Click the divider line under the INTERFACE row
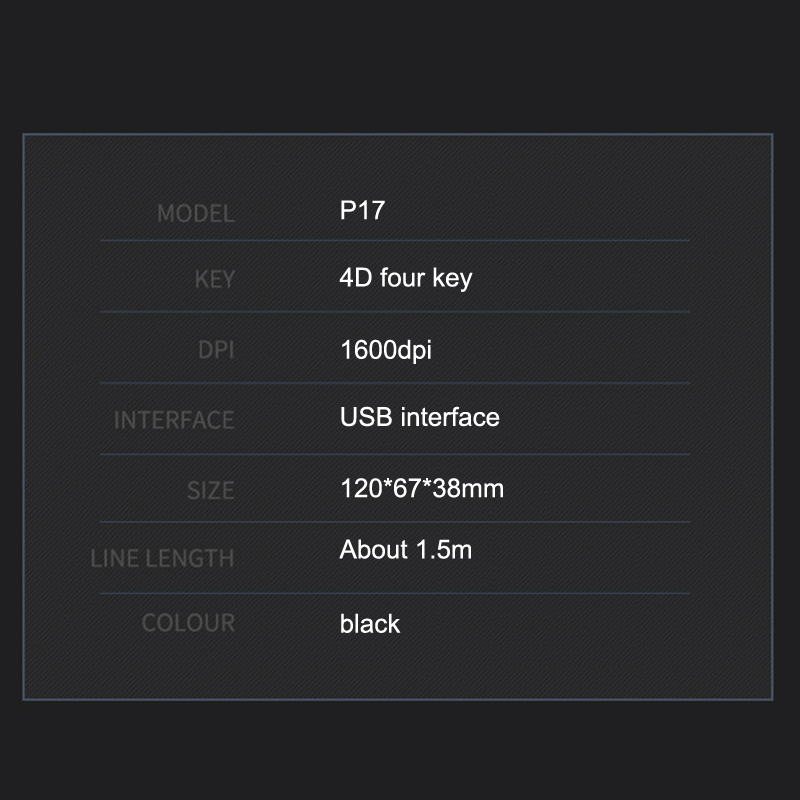The image size is (800, 800). (395, 455)
